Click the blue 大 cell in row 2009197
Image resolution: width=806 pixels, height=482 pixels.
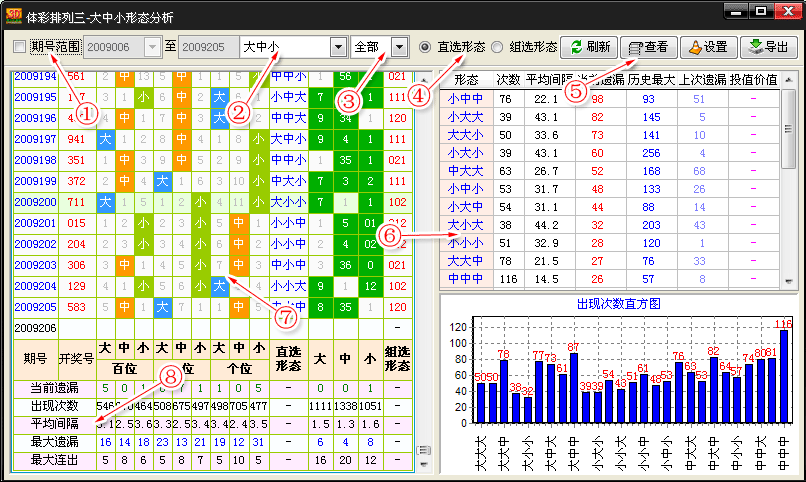[104, 139]
